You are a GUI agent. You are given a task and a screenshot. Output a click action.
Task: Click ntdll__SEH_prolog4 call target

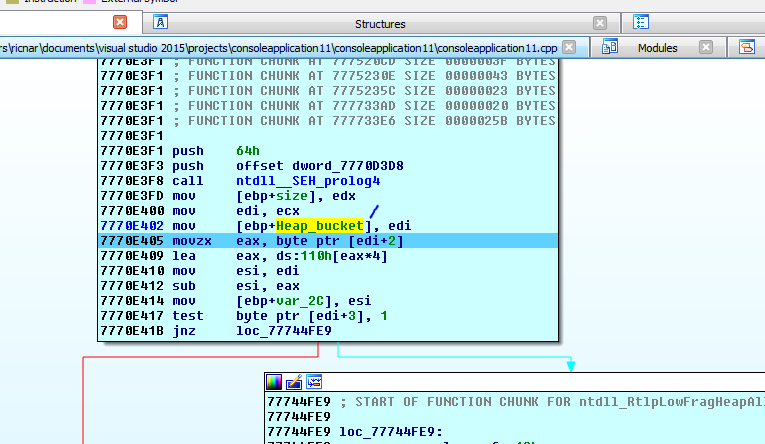308,181
